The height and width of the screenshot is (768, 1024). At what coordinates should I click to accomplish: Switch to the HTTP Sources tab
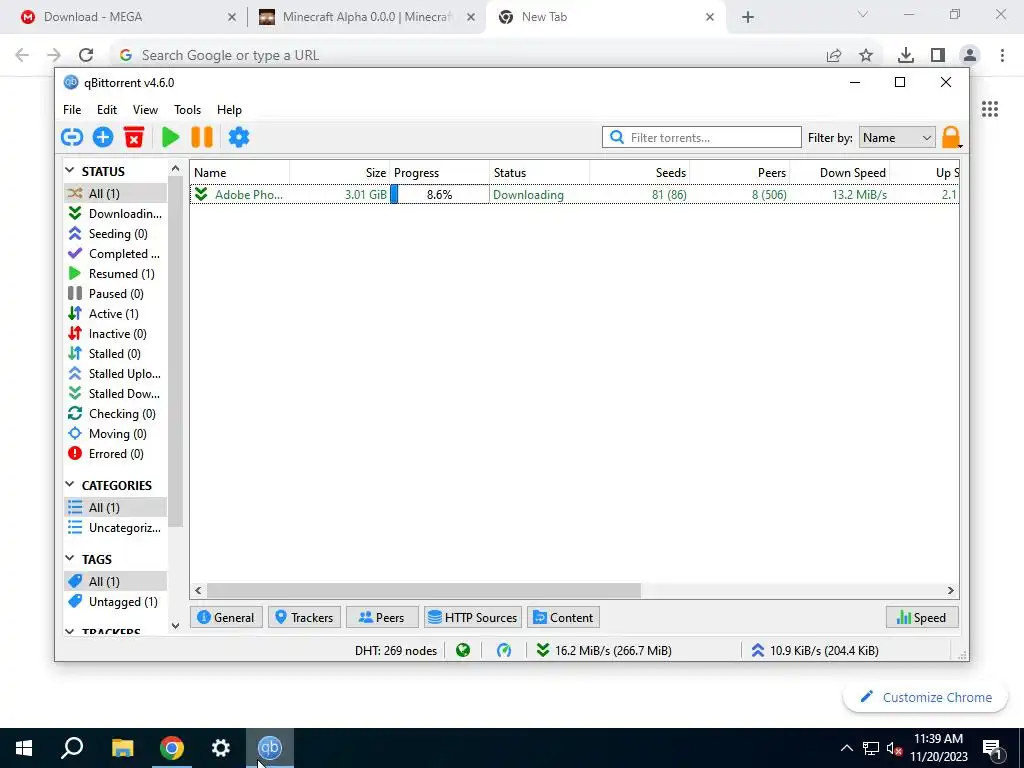click(x=473, y=617)
